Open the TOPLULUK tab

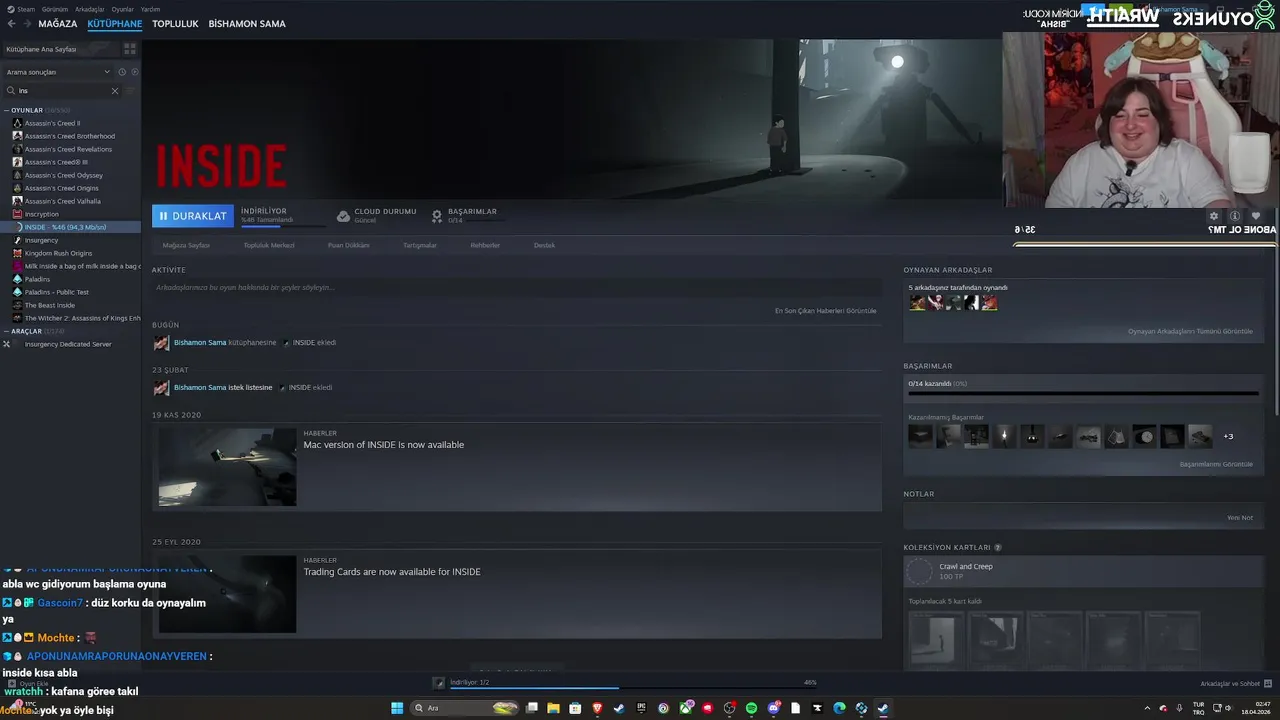click(175, 24)
